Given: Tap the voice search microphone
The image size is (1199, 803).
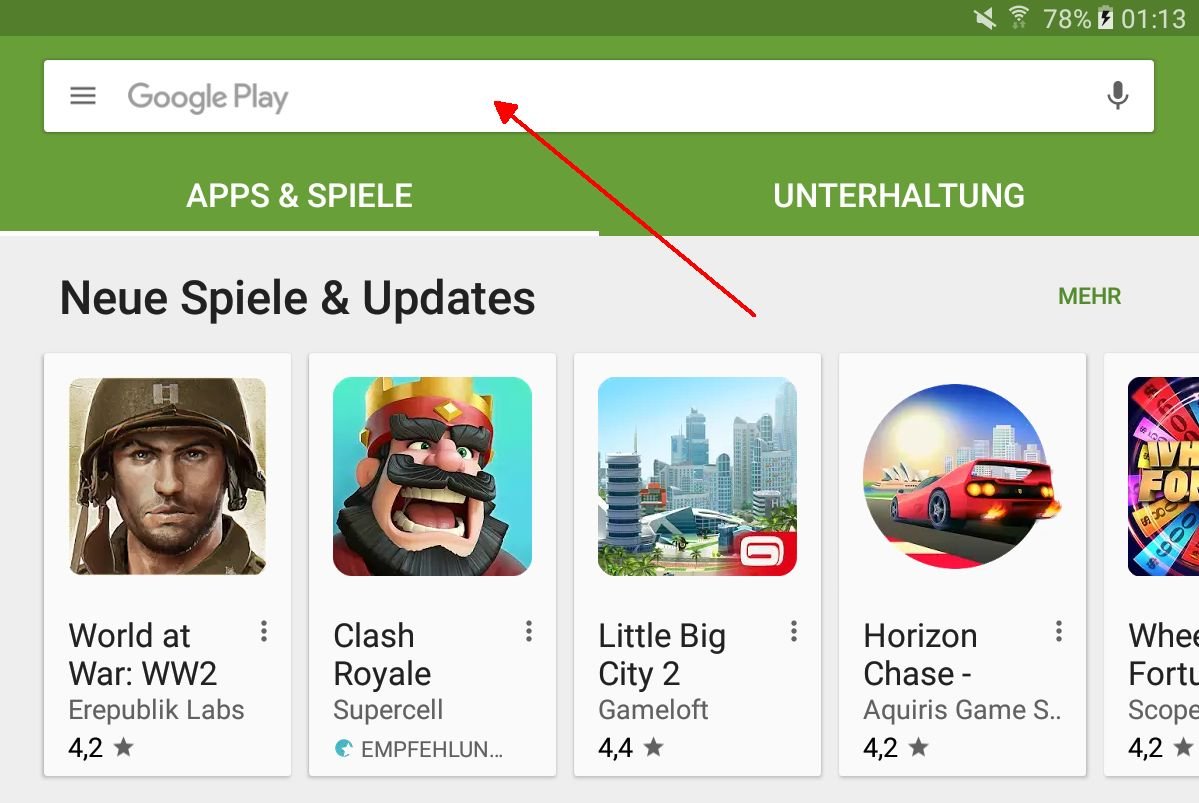Looking at the screenshot, I should tap(1117, 96).
